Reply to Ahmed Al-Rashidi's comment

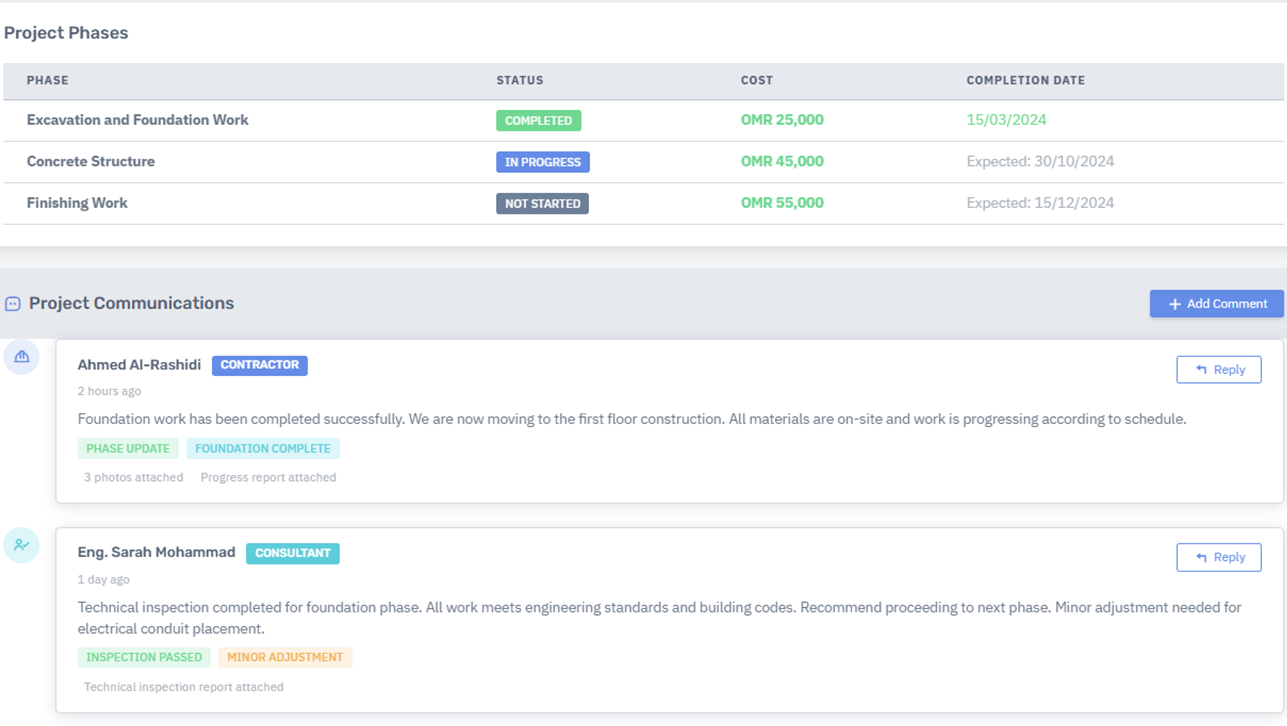point(1218,370)
